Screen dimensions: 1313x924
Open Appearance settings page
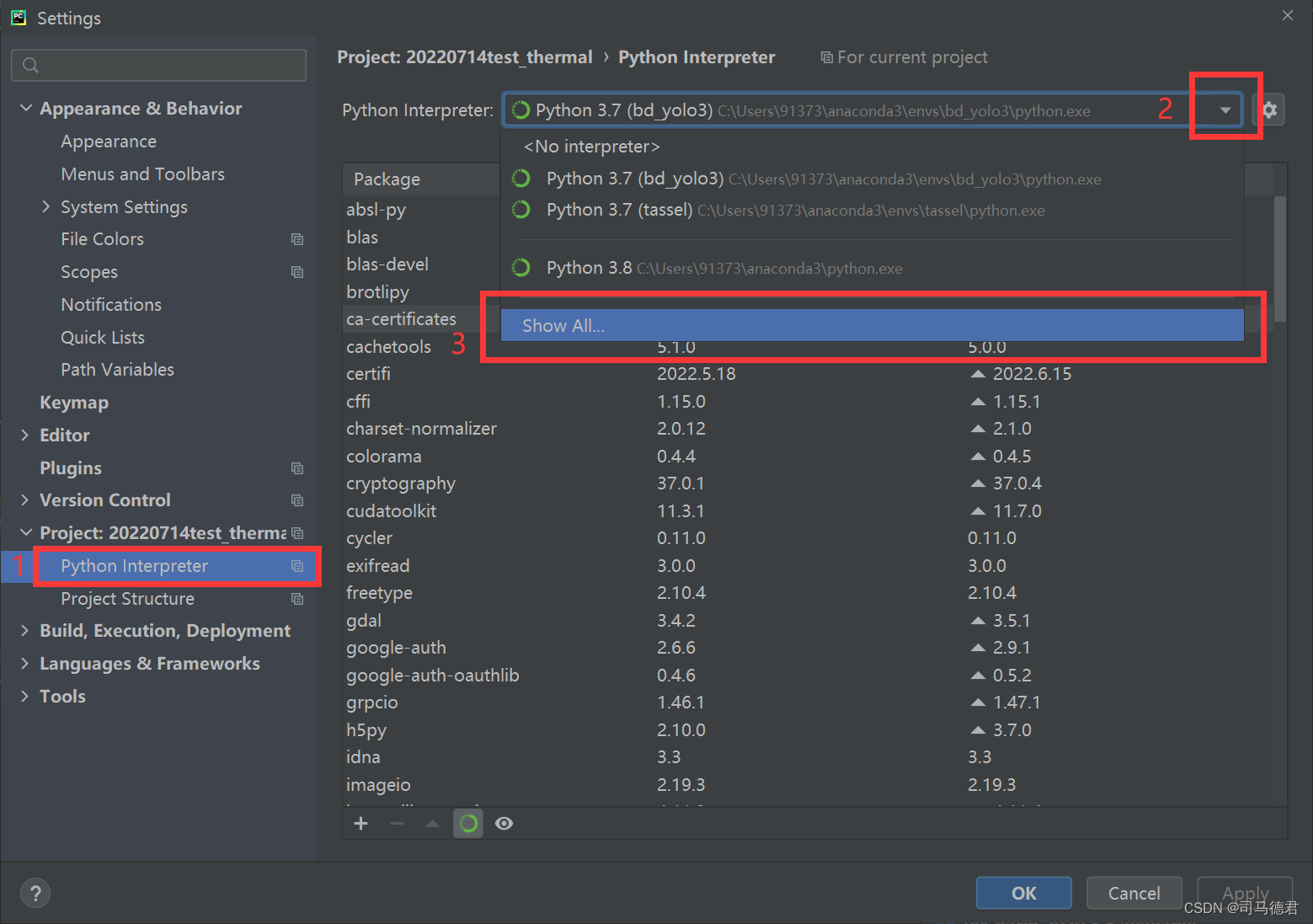[x=109, y=142]
